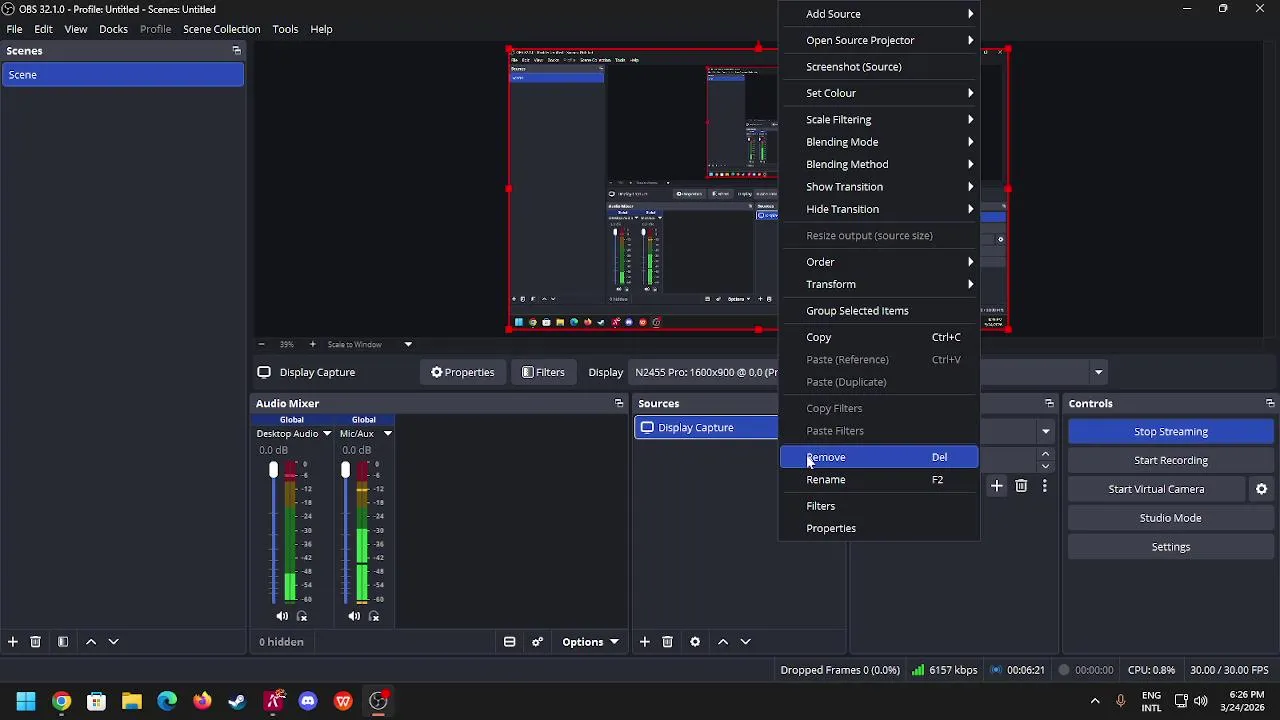Open Display selection dropdown arrow

1098,372
